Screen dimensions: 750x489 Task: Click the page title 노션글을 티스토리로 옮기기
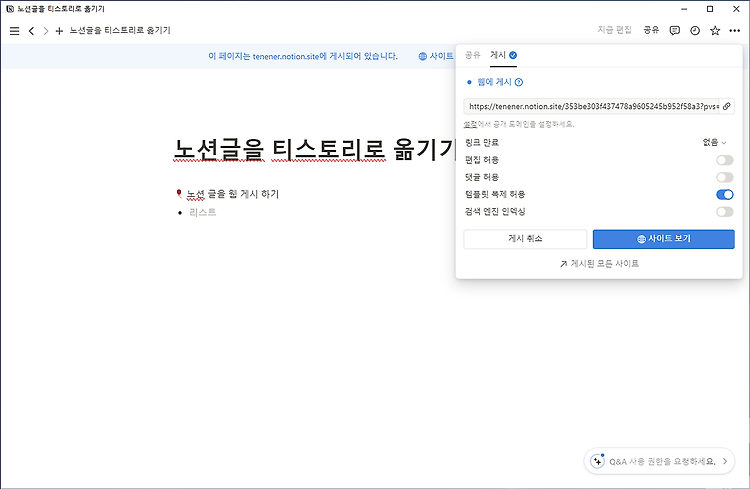pyautogui.click(x=314, y=149)
